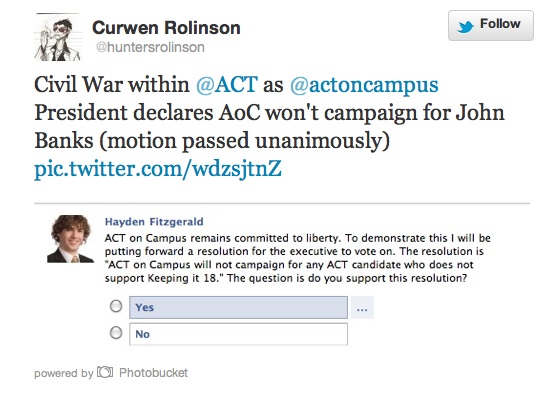Click the Hayden Fitzgerald name link
553x399 pixels.
pos(154,222)
